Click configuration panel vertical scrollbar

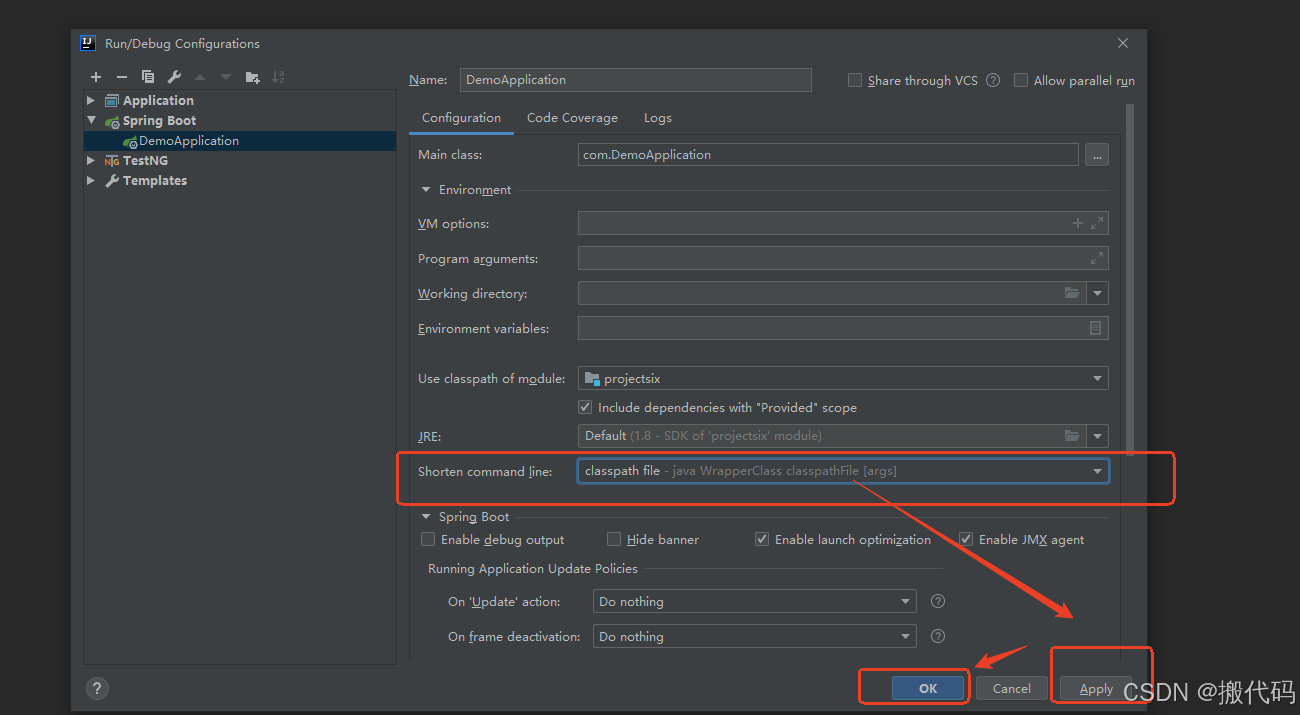coord(1130,280)
